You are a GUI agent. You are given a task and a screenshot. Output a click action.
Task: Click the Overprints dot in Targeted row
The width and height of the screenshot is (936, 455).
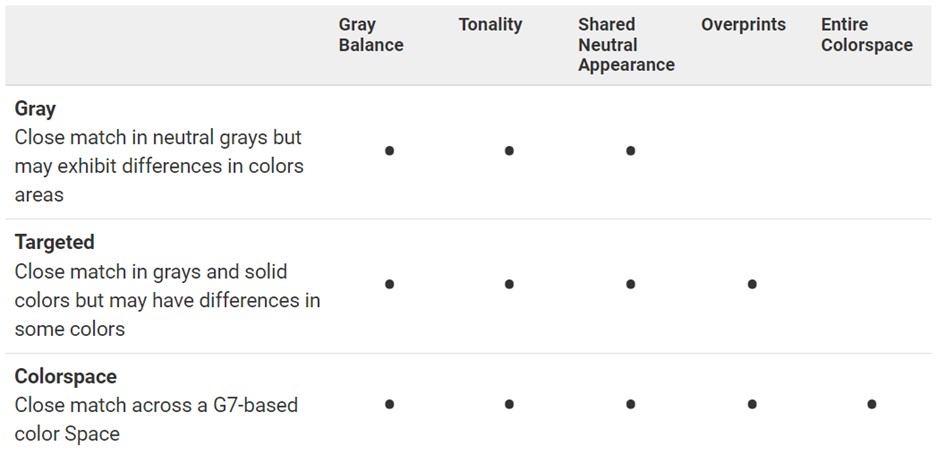click(x=752, y=284)
